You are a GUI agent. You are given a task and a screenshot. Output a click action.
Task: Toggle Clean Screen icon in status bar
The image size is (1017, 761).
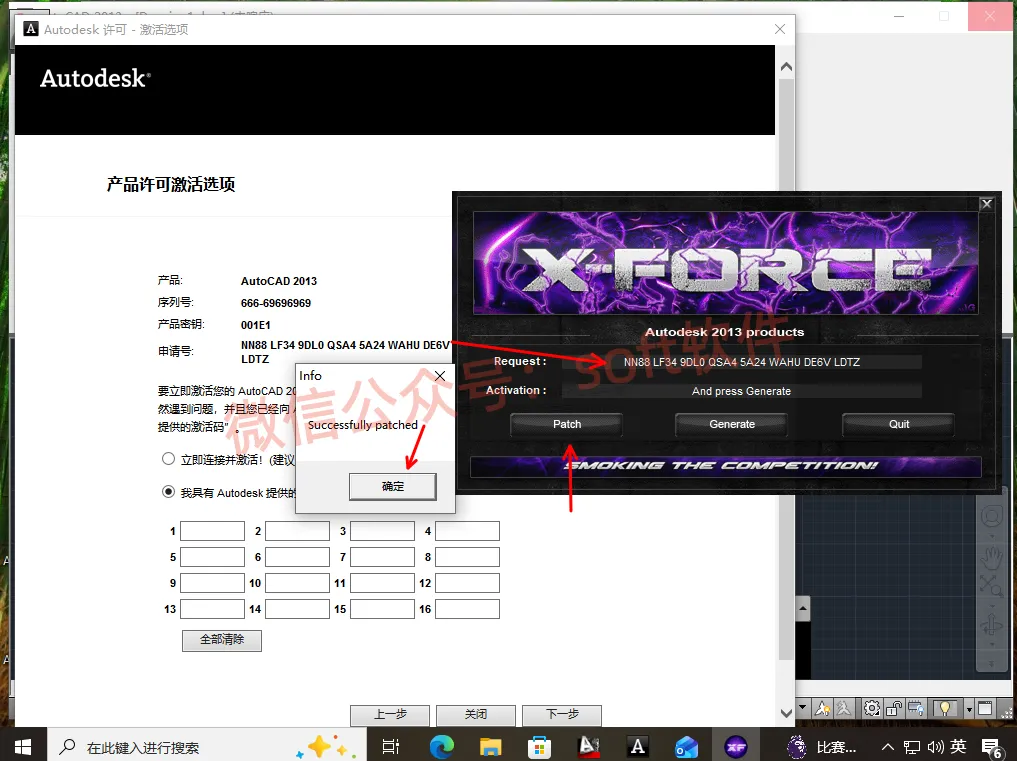pyautogui.click(x=985, y=708)
